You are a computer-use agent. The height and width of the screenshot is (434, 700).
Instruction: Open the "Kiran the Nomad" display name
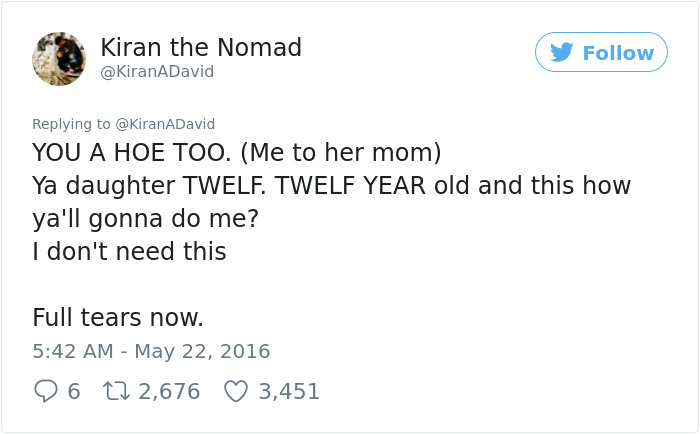point(201,47)
